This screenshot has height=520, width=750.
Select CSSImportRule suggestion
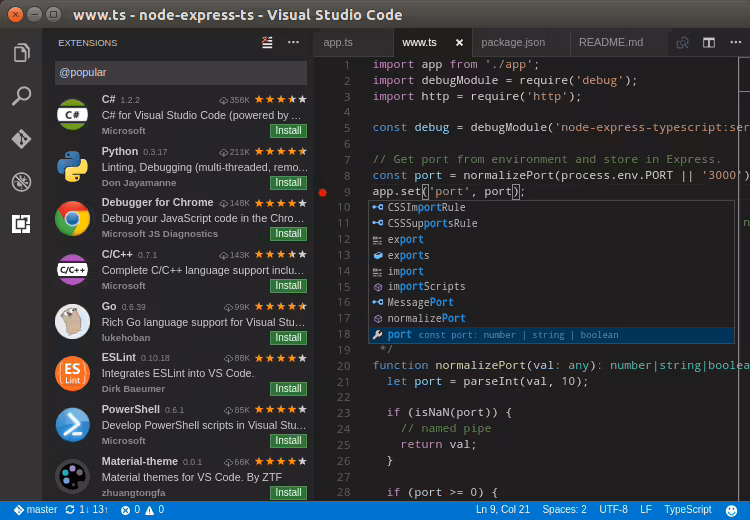(551, 208)
